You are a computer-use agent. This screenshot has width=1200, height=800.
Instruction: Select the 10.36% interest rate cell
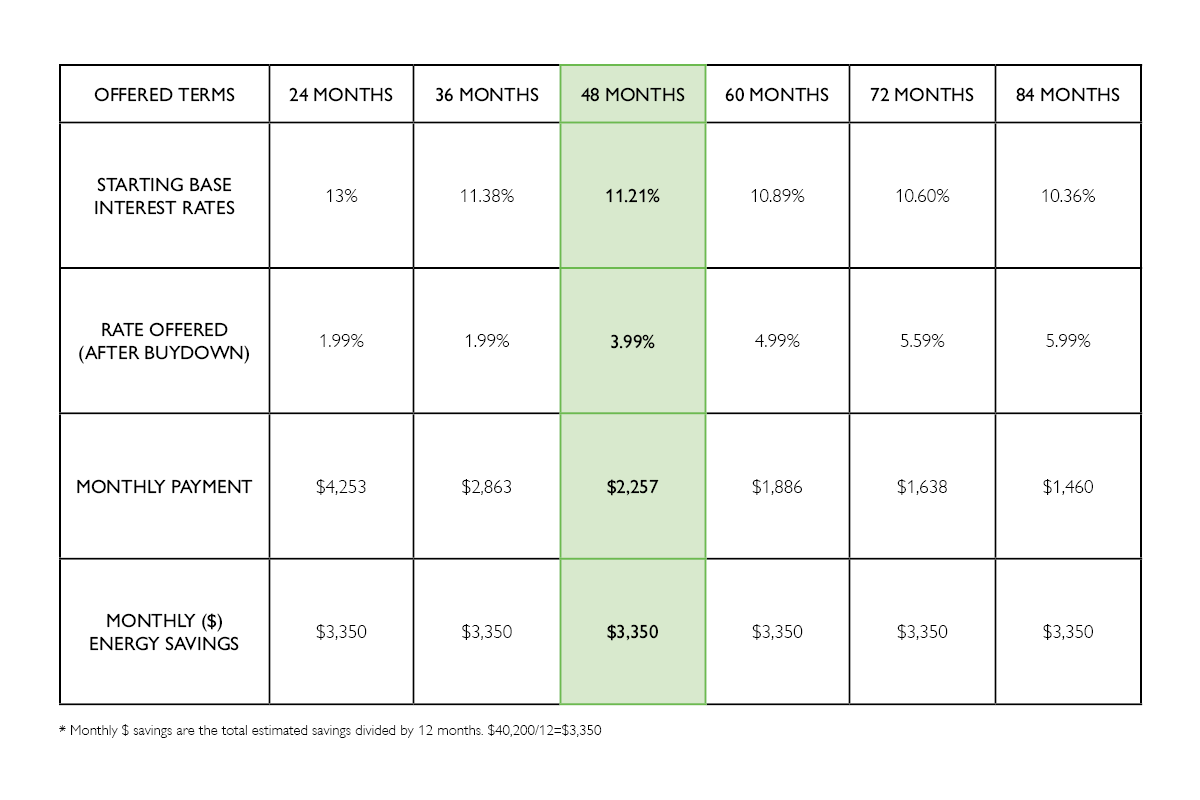click(1068, 196)
